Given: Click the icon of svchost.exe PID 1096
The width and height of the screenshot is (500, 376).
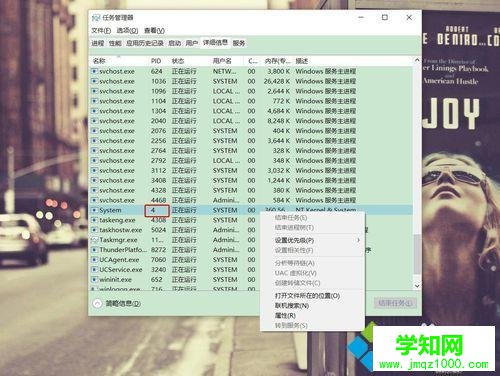Looking at the screenshot, I should coord(95,91).
